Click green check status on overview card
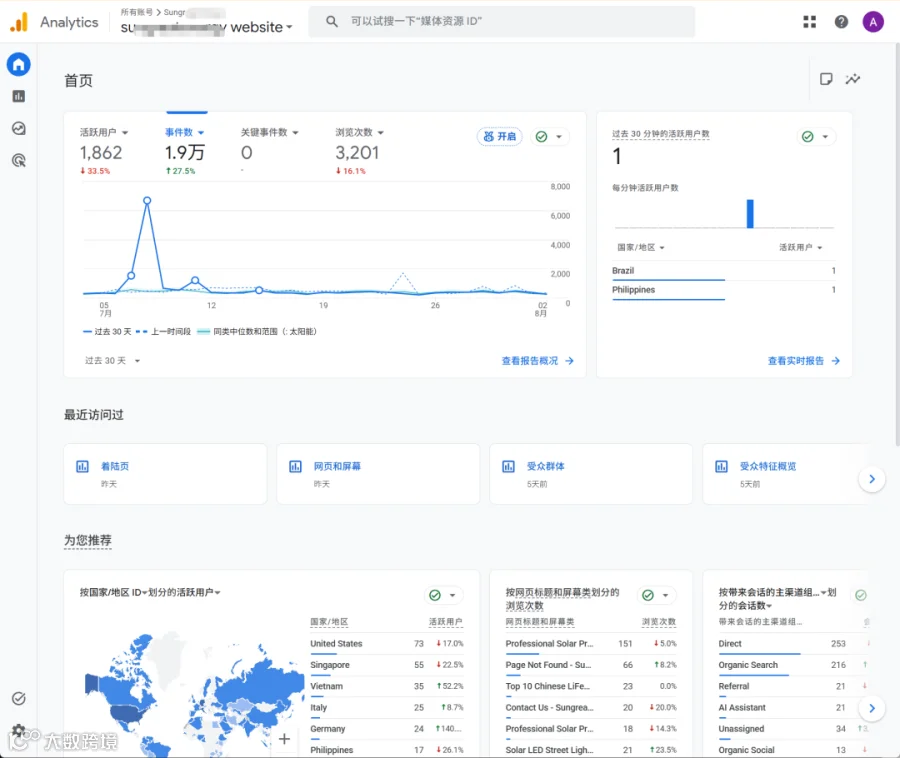Image resolution: width=900 pixels, height=758 pixels. pos(541,137)
